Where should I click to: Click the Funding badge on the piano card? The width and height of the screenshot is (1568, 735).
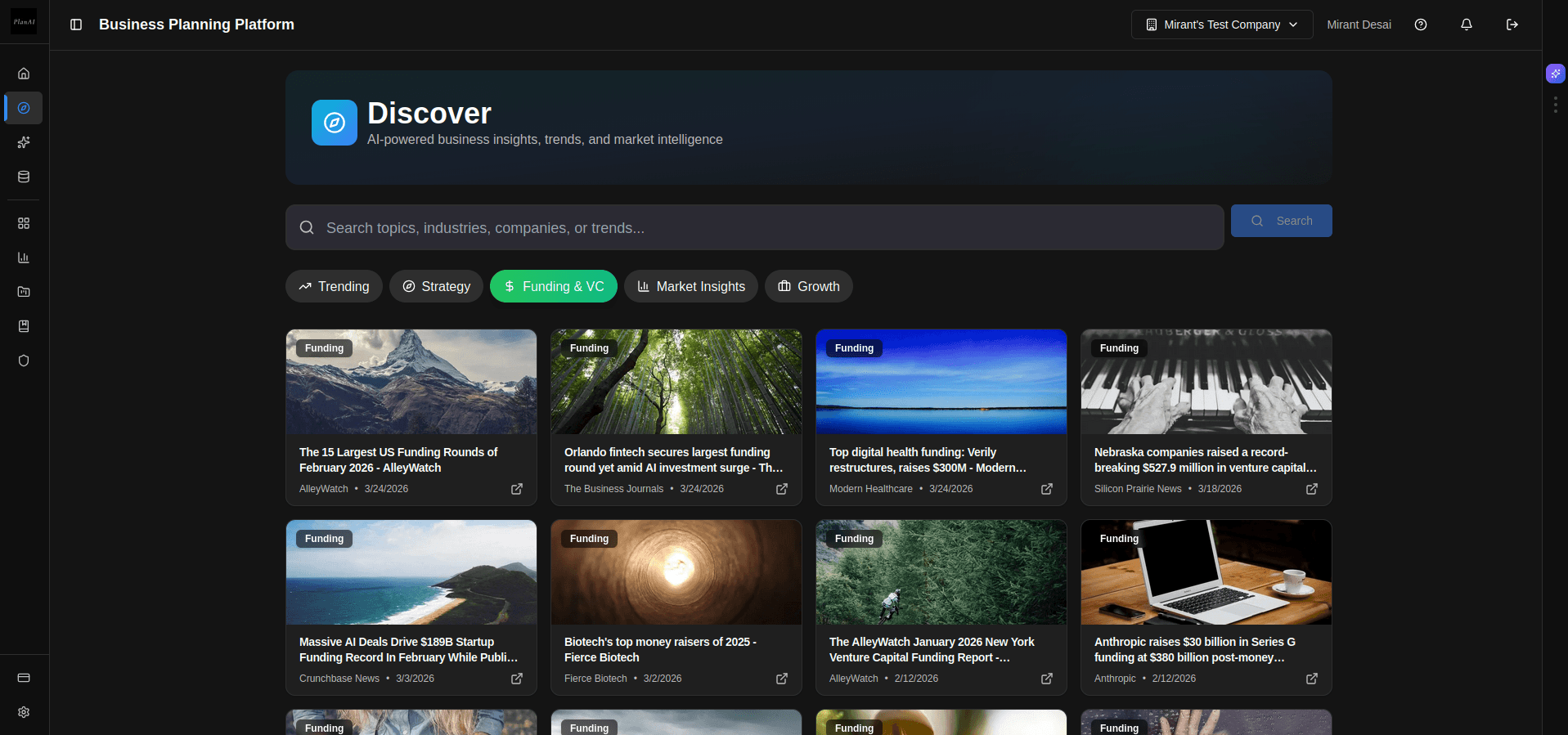1119,348
